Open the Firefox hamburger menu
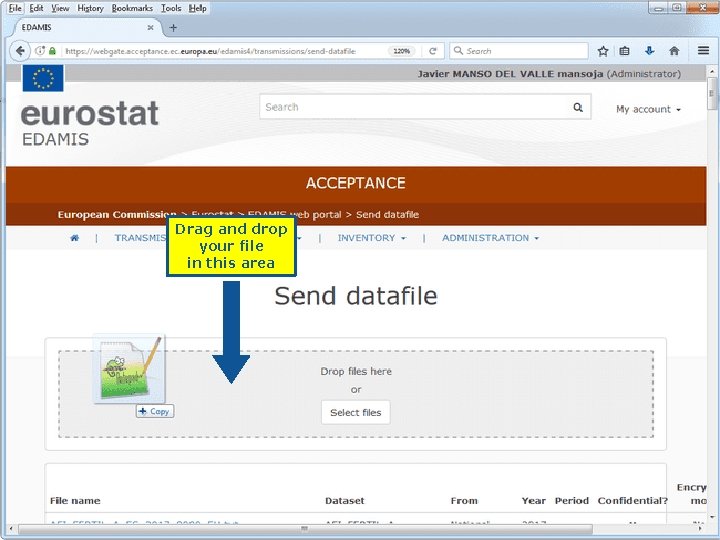Image resolution: width=720 pixels, height=540 pixels. 703,51
